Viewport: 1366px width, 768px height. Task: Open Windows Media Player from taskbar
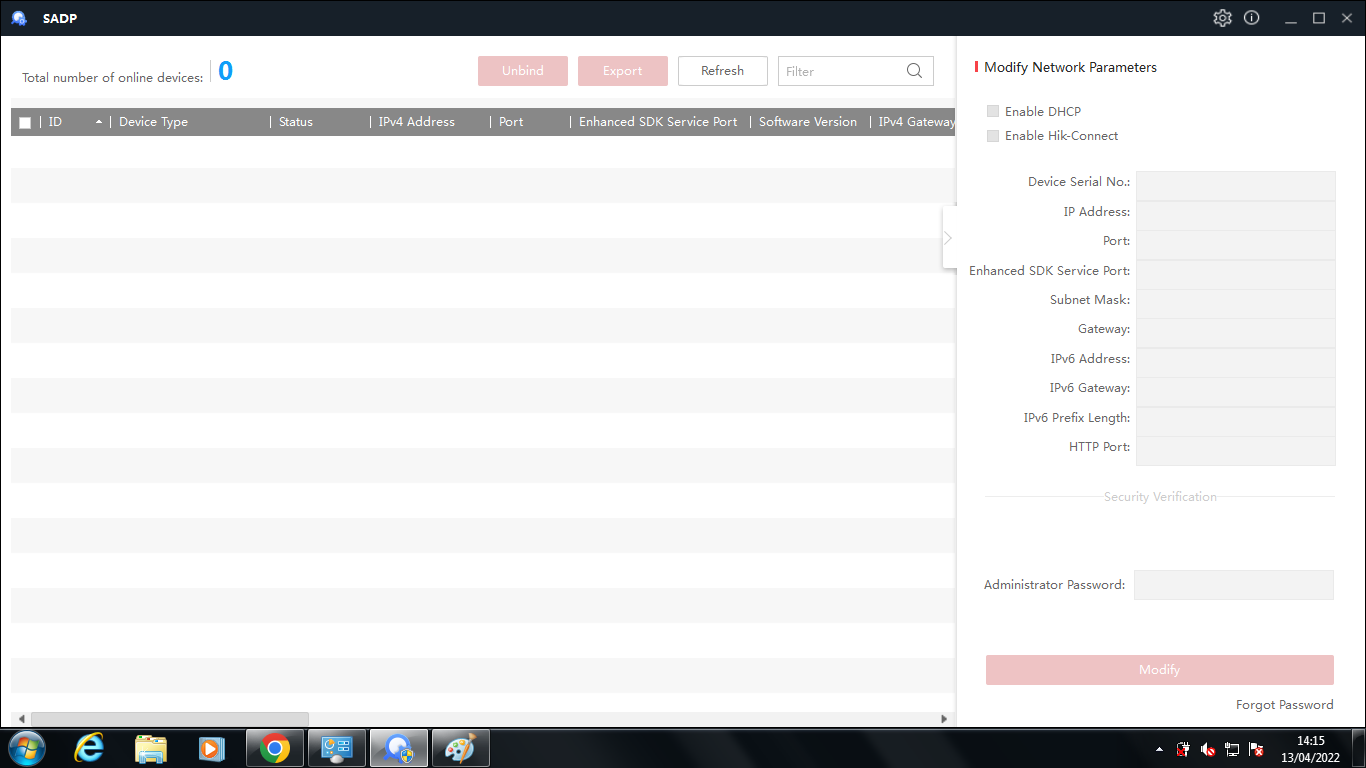211,748
